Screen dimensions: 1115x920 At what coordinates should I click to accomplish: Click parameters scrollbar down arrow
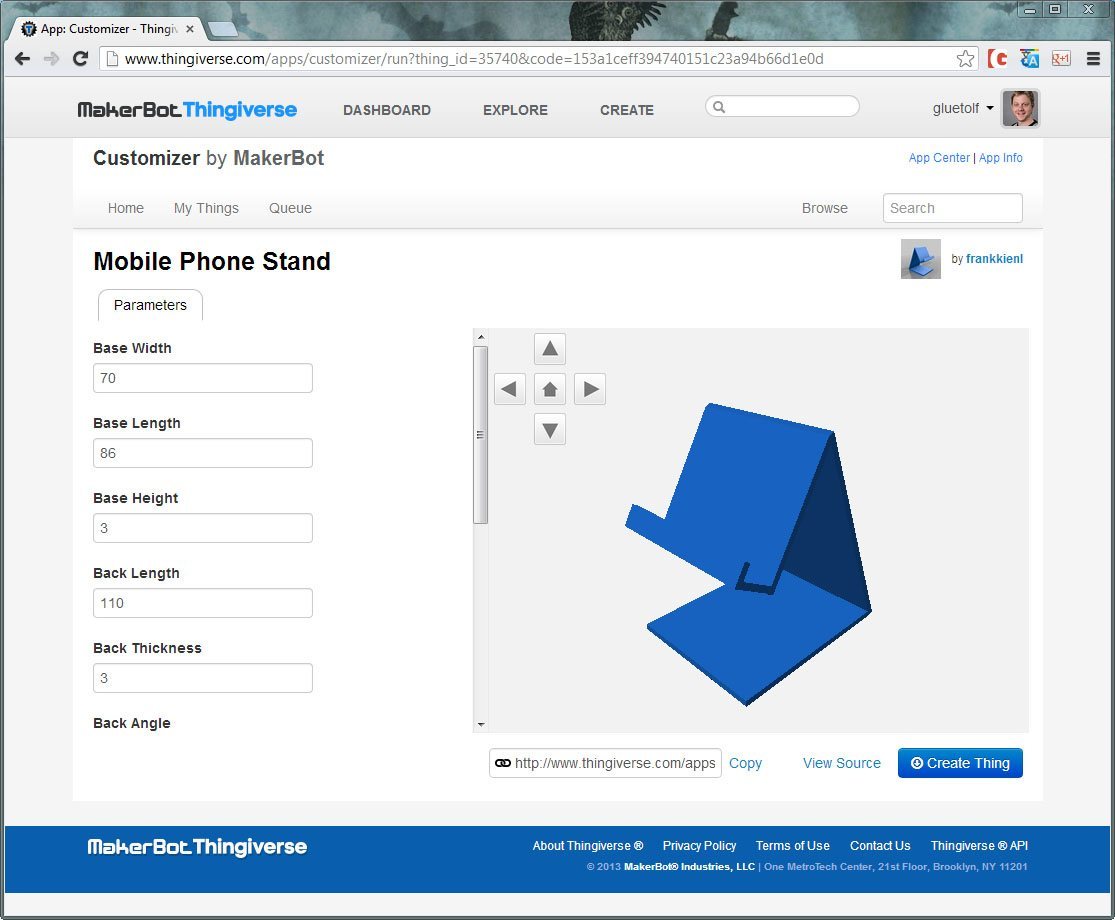click(x=481, y=724)
